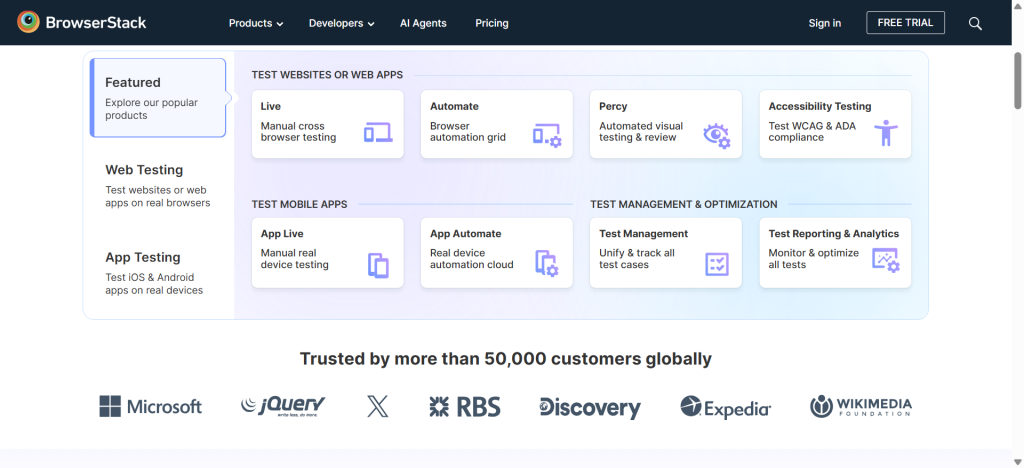This screenshot has height=468, width=1024.
Task: Click the "Test WCAG & ADA compliance" text
Action: tap(812, 132)
